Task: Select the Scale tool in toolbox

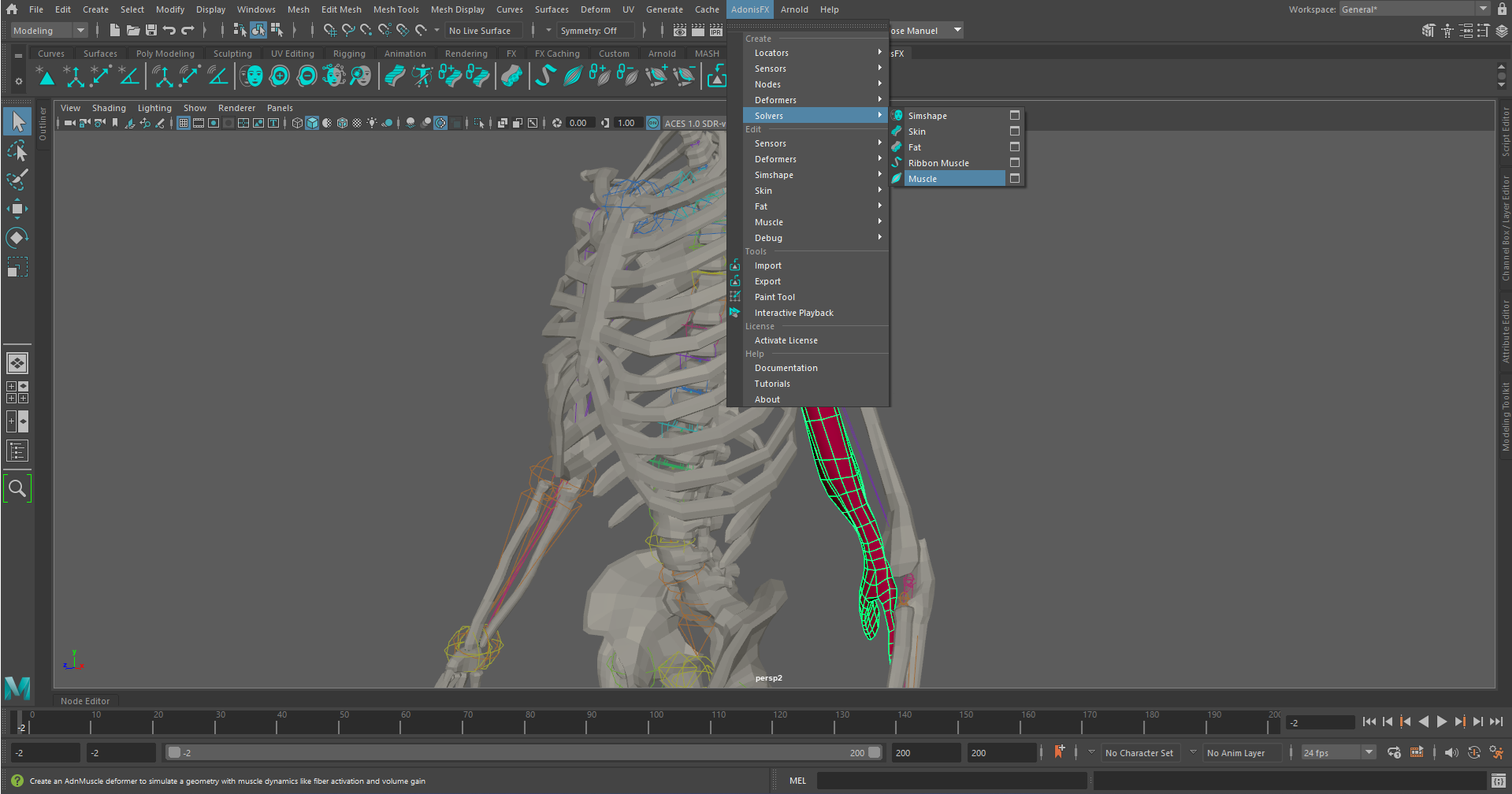Action: tap(17, 267)
